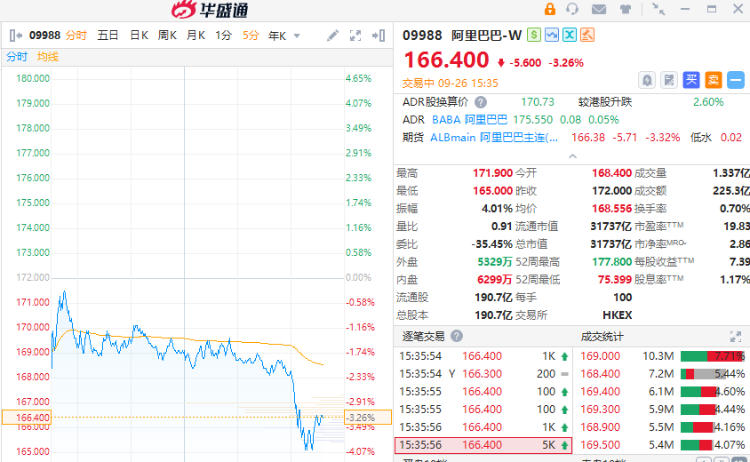The width and height of the screenshot is (750, 462).
Task: Collapse right panel arrow icon in chart toolbar
Action: pyautogui.click(x=378, y=35)
